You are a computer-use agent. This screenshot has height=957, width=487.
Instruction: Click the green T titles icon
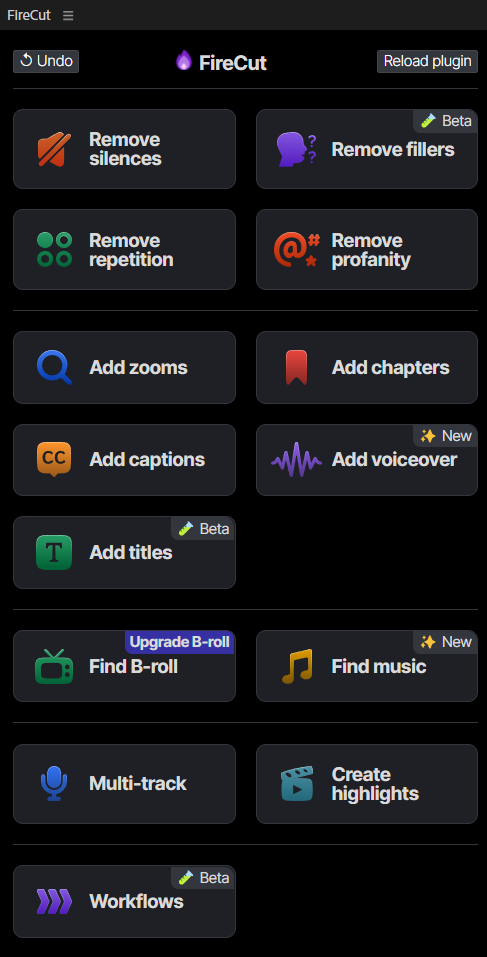point(54,552)
